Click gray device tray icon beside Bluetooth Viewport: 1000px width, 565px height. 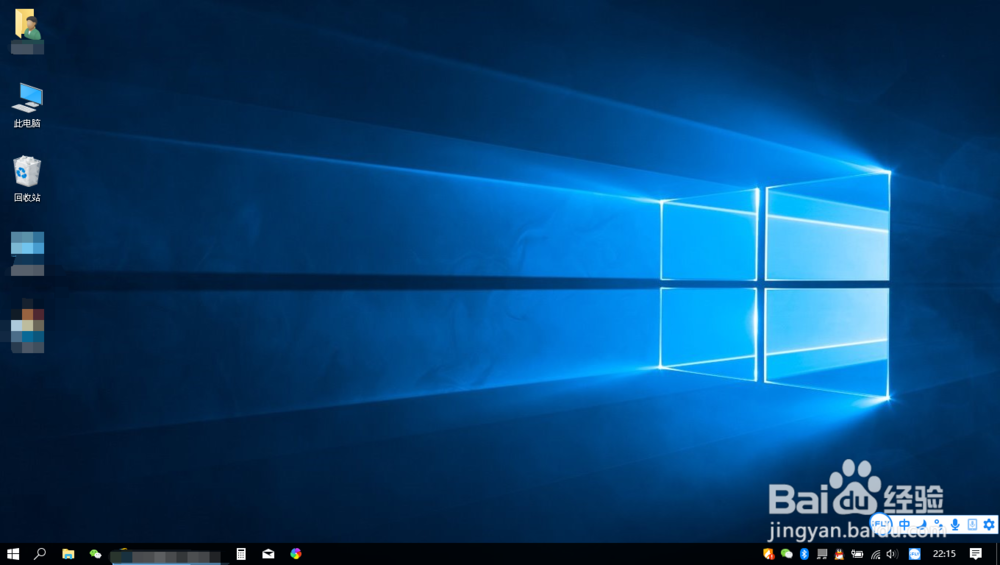point(822,554)
